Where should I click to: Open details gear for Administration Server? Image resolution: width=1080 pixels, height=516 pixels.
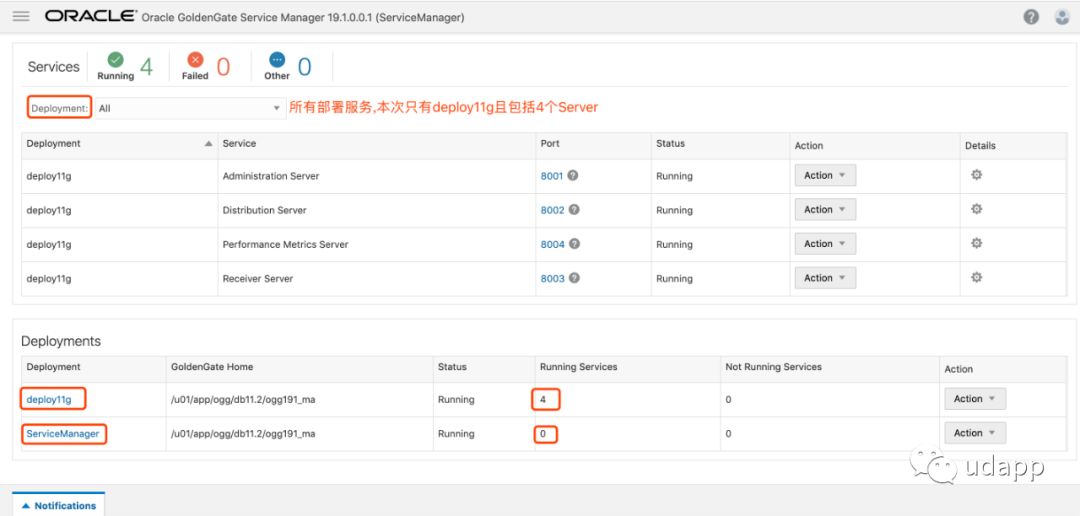click(x=976, y=175)
